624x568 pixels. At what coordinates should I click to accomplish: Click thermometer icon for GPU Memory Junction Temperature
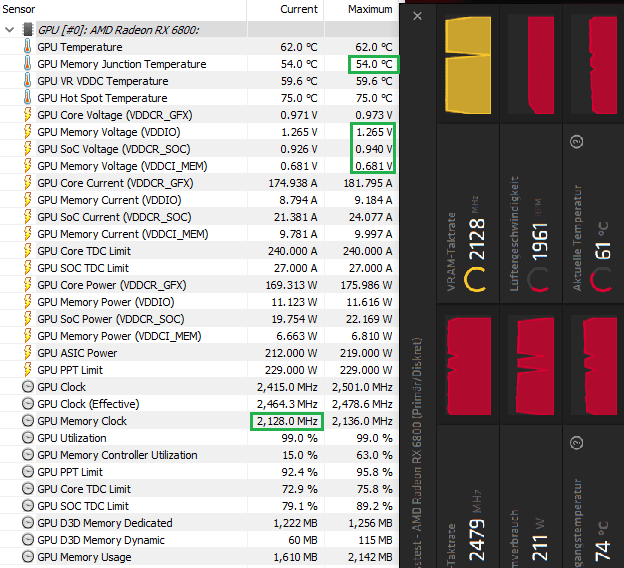pyautogui.click(x=27, y=64)
